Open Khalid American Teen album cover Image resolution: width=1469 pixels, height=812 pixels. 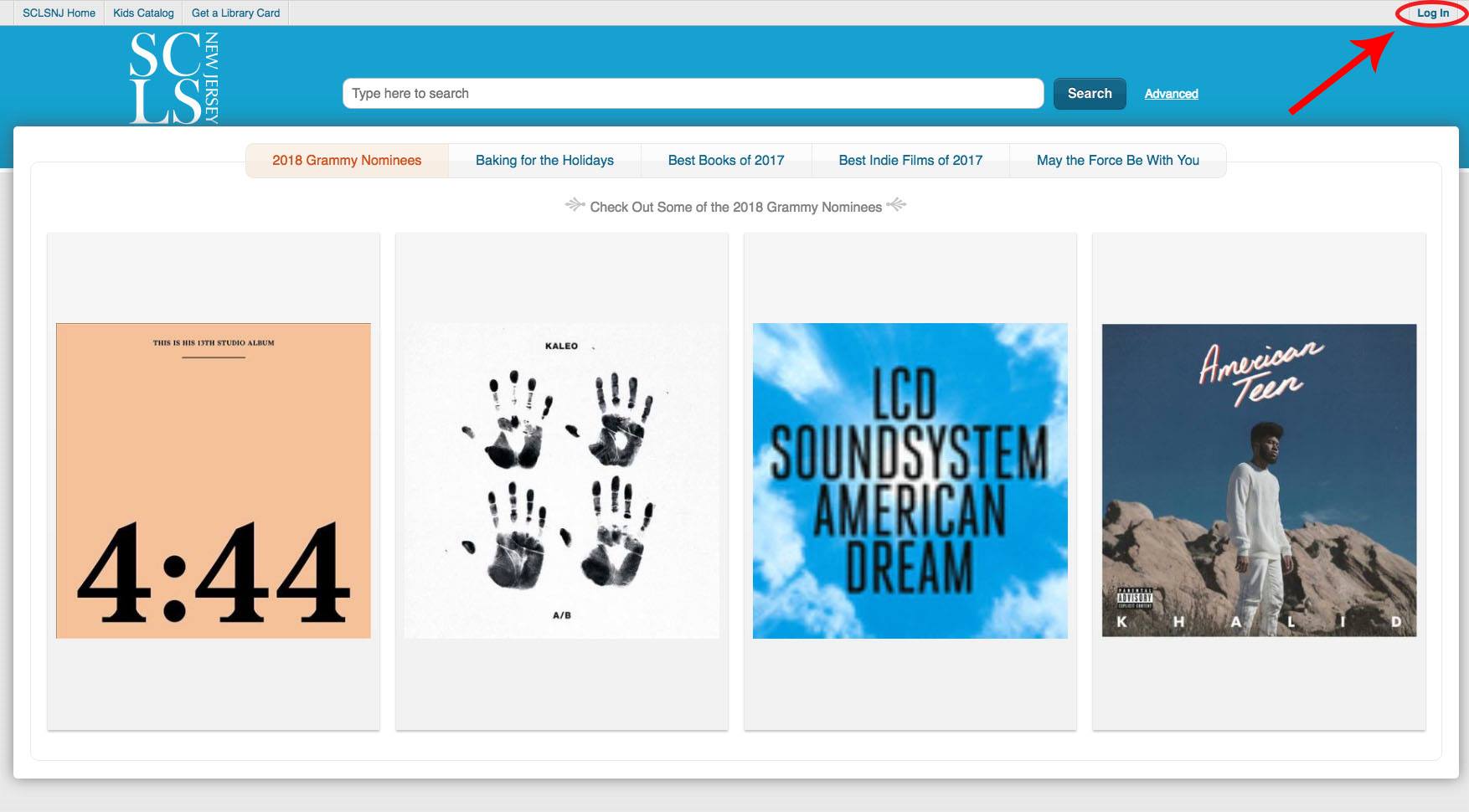(1259, 481)
